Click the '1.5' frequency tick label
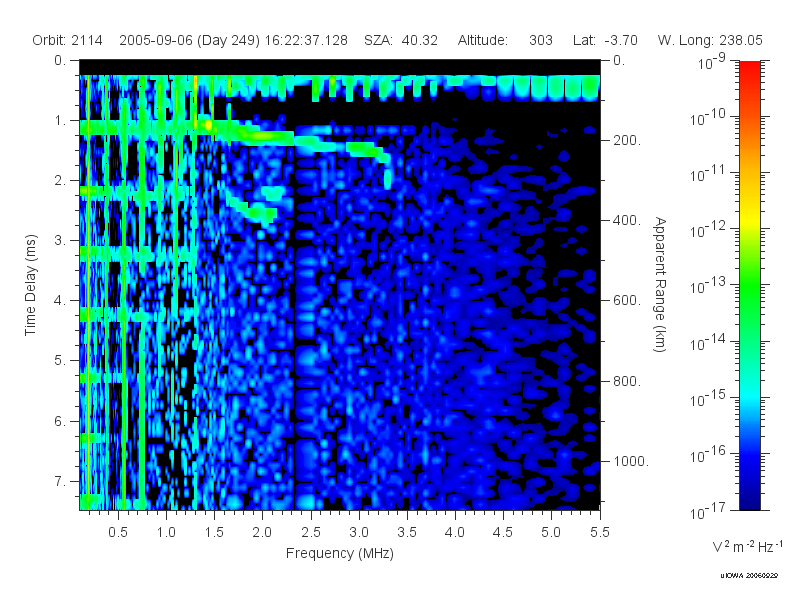The image size is (800, 600). [x=214, y=533]
